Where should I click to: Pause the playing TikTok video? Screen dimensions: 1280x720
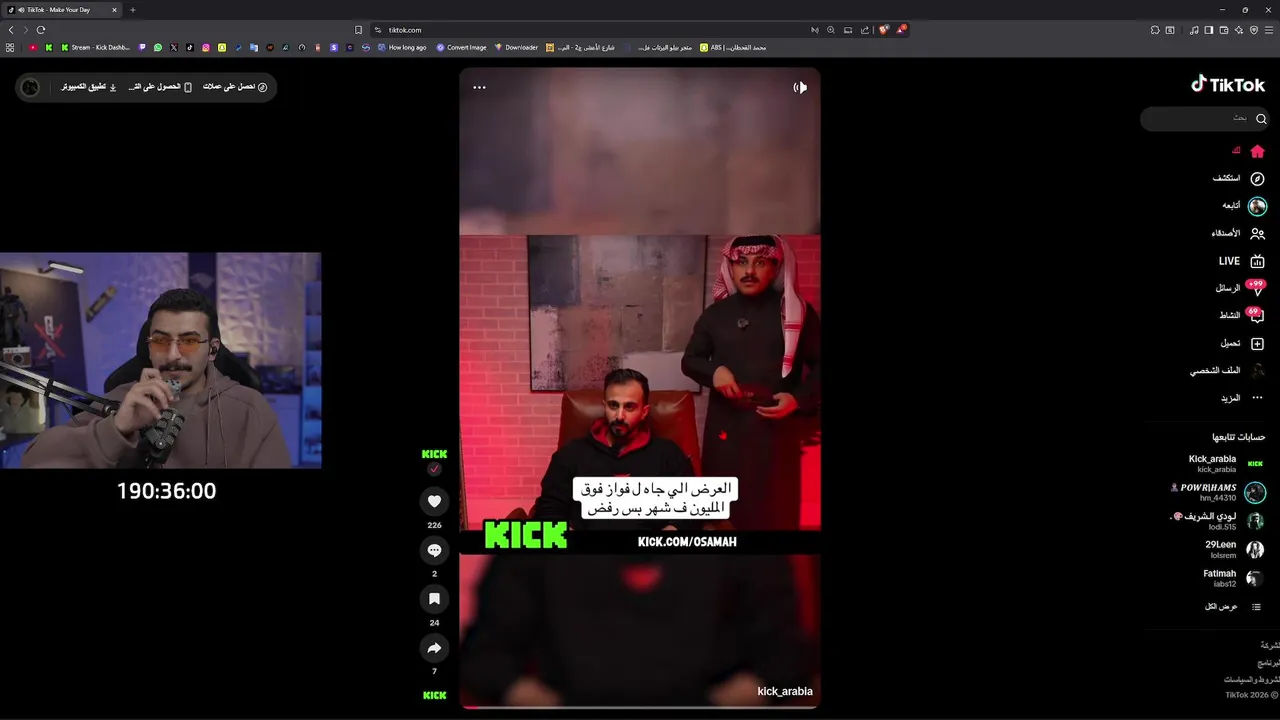click(x=640, y=388)
